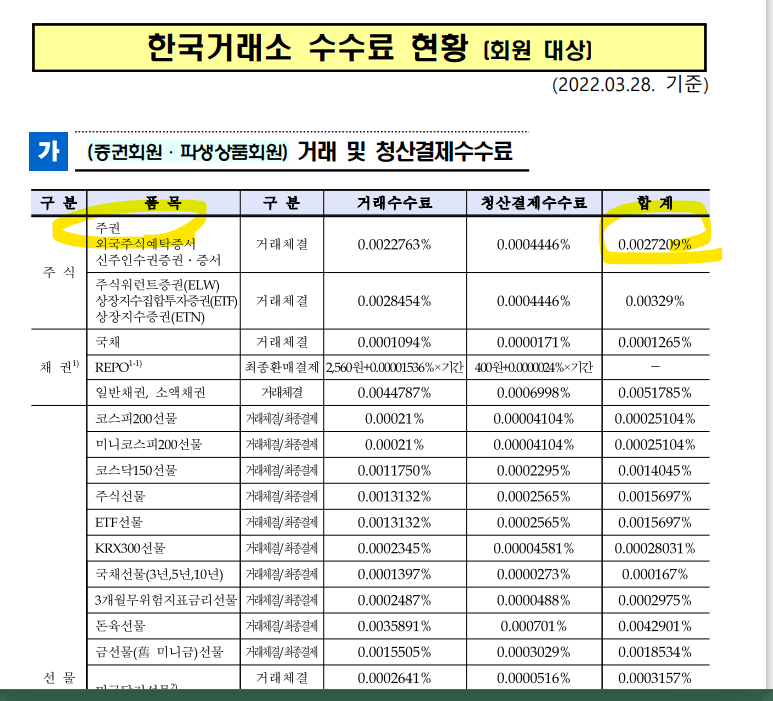This screenshot has width=773, height=701.
Task: Click heading '거래 및 청산결제수수료'
Action: tap(405, 151)
